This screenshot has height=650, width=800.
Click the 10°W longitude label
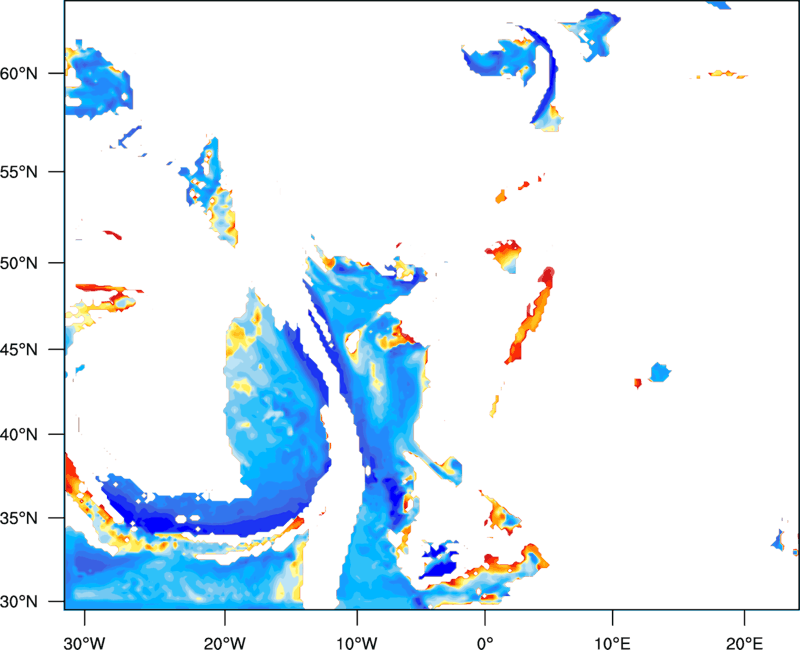point(357,643)
